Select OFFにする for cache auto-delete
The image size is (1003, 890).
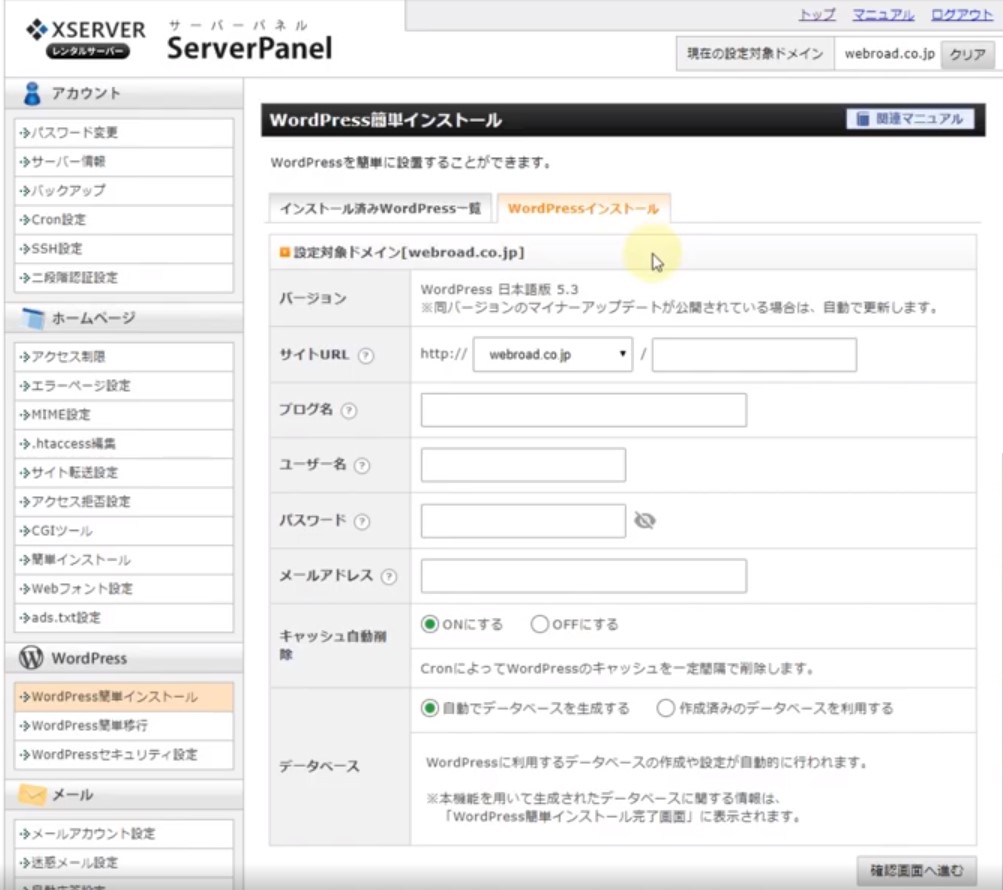(539, 624)
